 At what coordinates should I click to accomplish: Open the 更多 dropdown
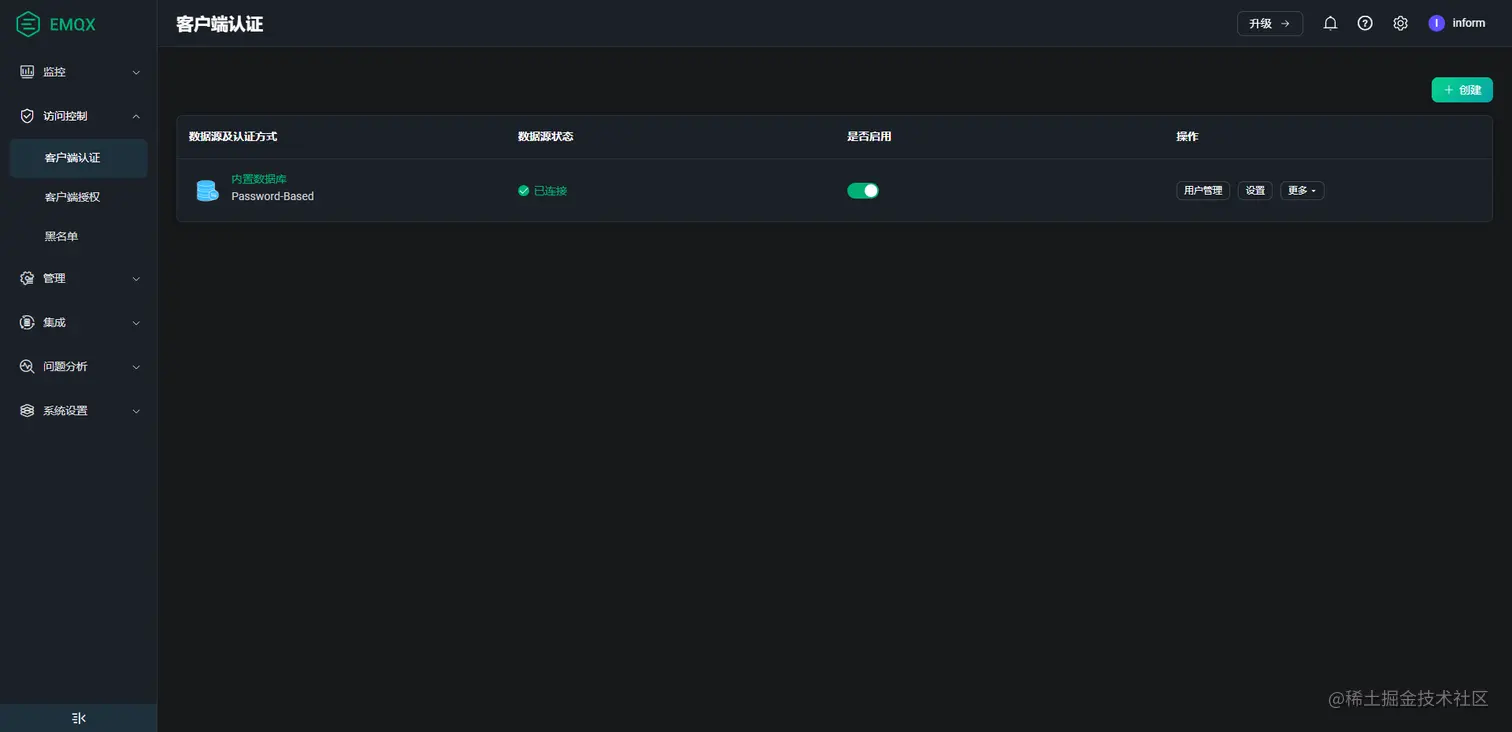1302,190
